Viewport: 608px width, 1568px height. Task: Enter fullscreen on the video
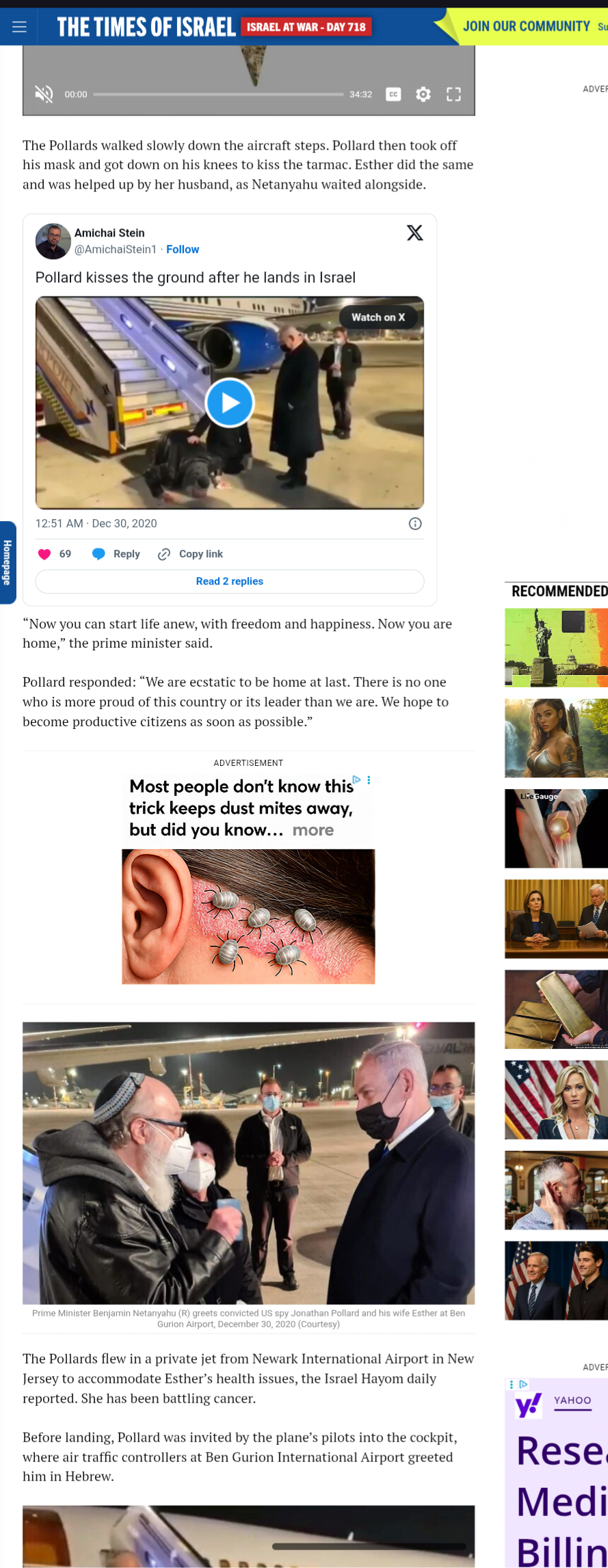(x=453, y=94)
